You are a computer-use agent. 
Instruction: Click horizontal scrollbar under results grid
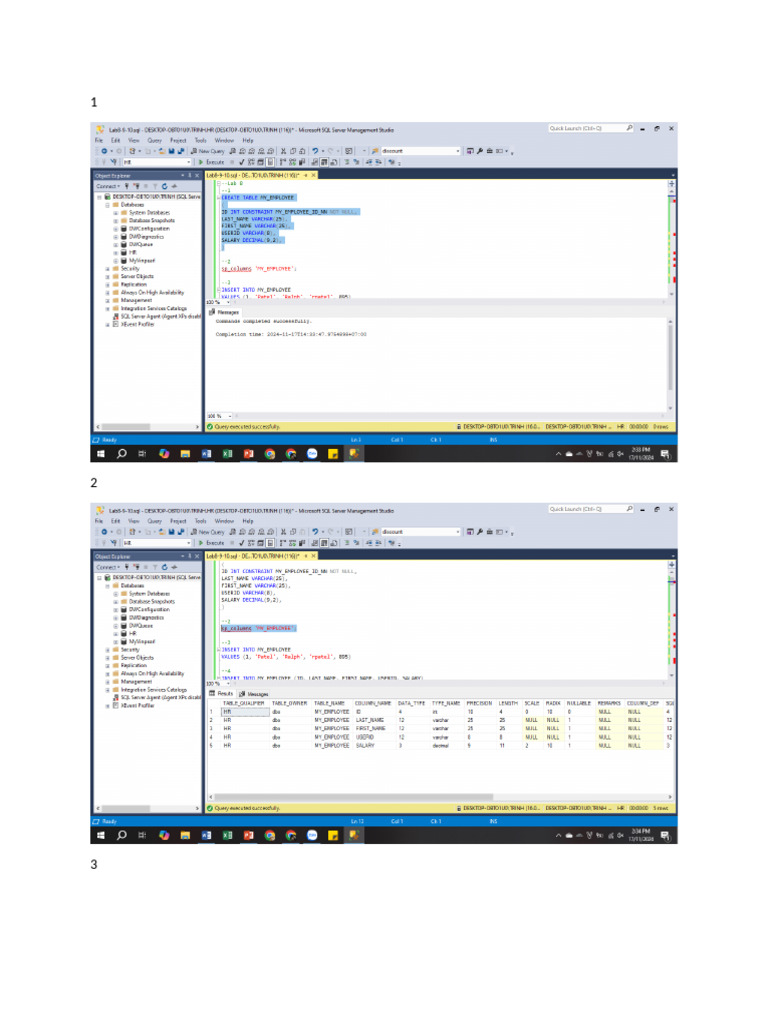(x=353, y=797)
